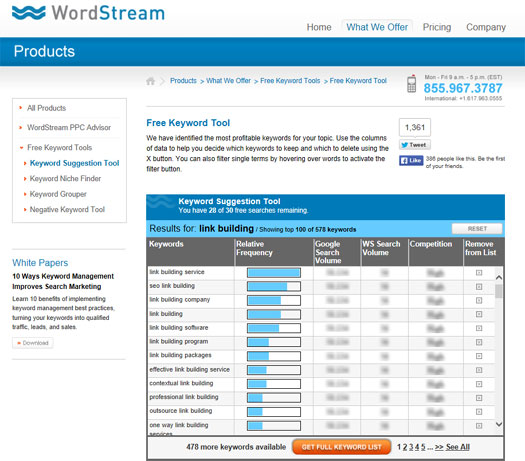Click the Relative Frequency column header
Image resolution: width=525 pixels, height=461 pixels.
click(x=274, y=252)
